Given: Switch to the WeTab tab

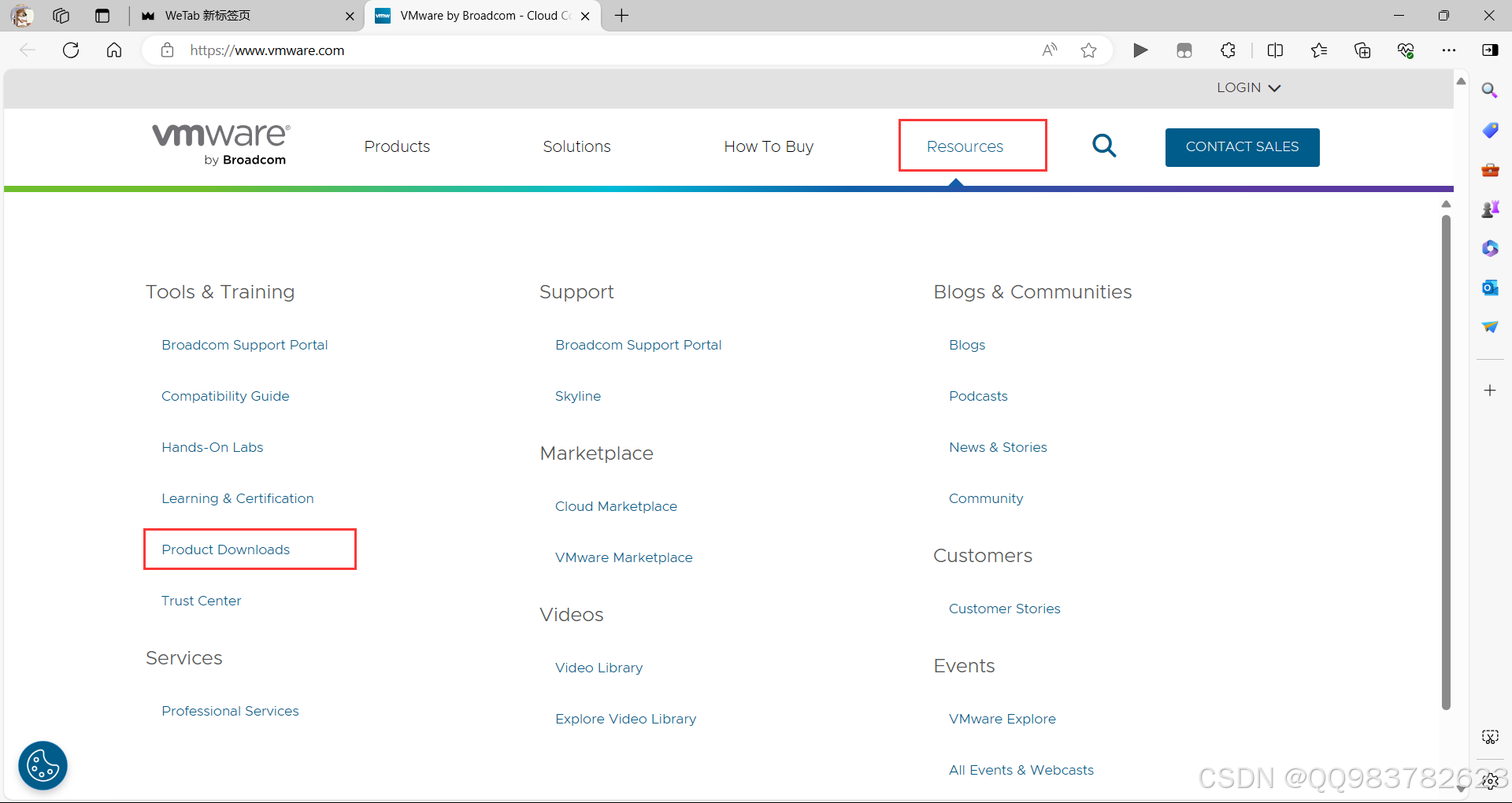Looking at the screenshot, I should point(246,16).
